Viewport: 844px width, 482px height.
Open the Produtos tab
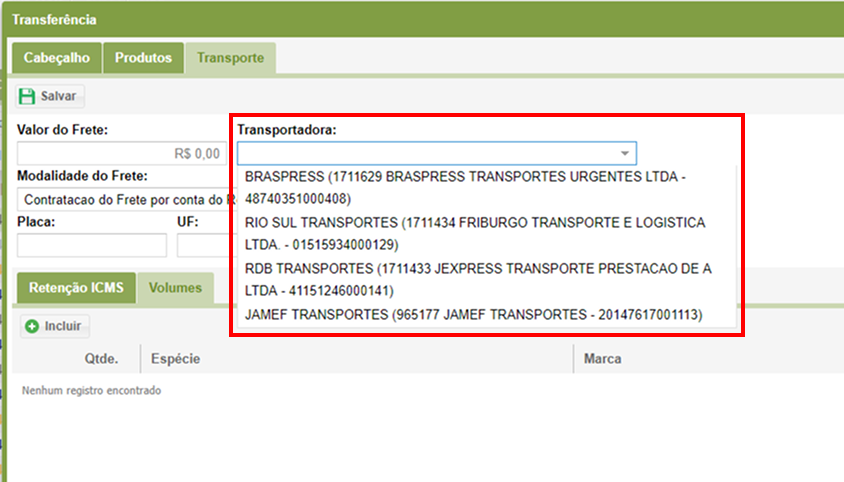click(143, 58)
